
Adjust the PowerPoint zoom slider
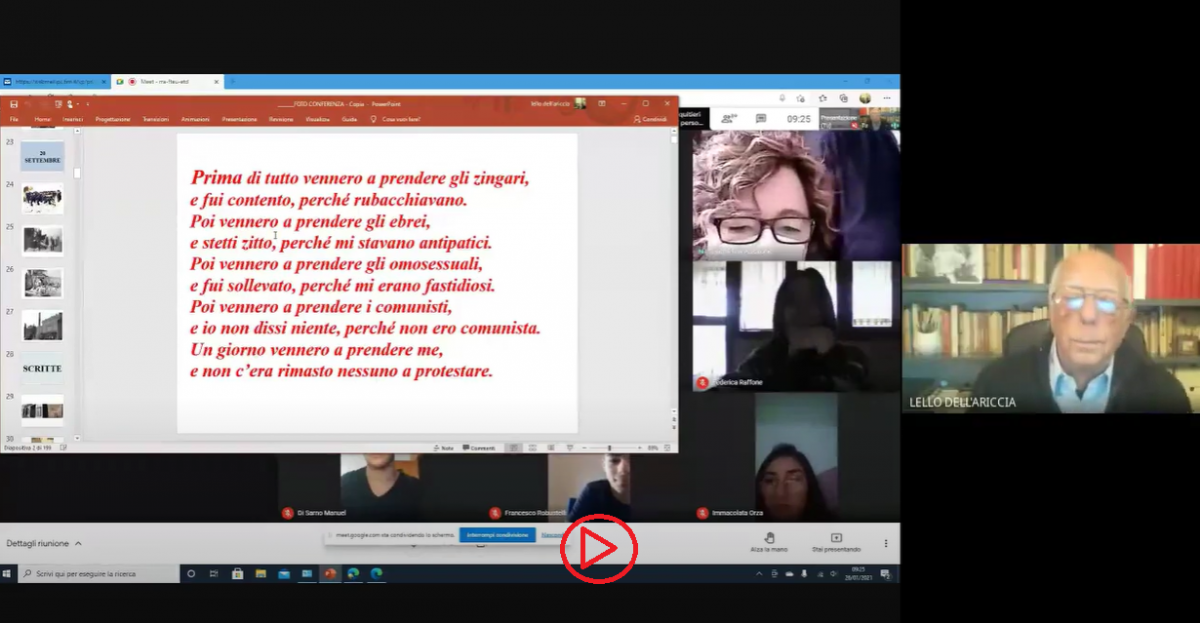(x=610, y=448)
